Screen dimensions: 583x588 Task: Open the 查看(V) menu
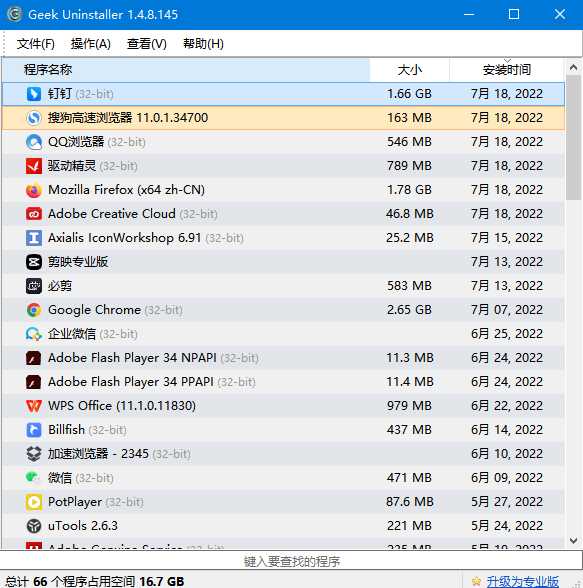[x=147, y=44]
